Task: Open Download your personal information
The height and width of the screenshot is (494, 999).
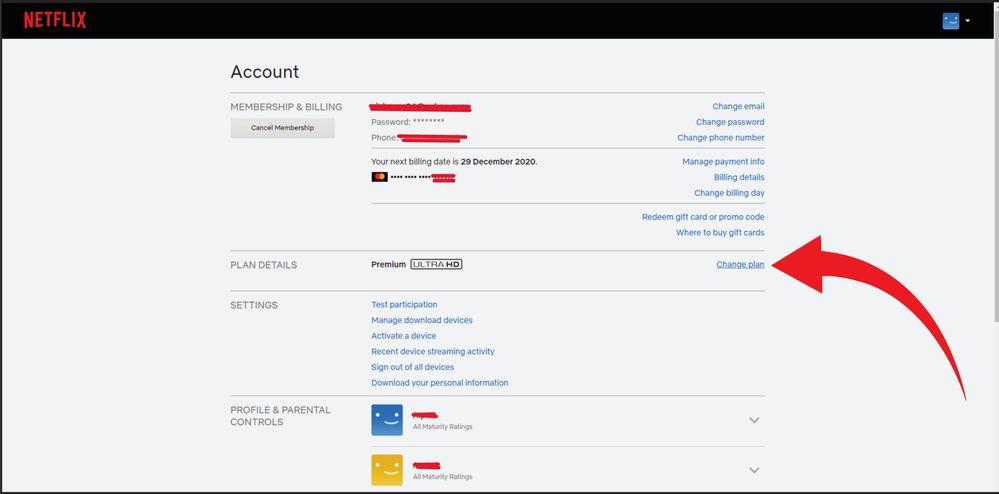Action: (440, 382)
